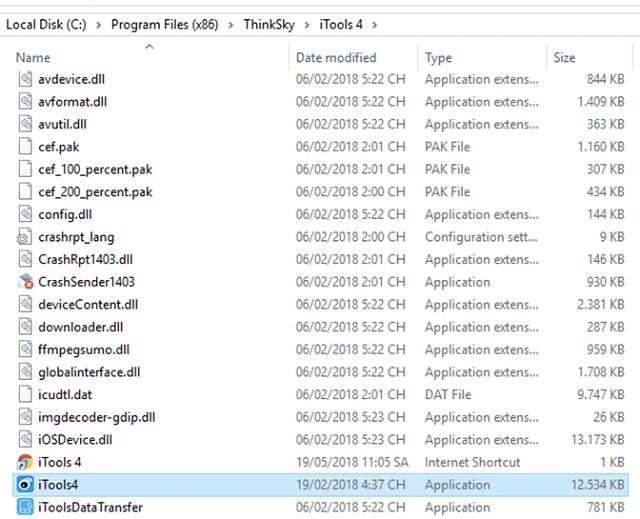Select the avformat.dll file name
The width and height of the screenshot is (640, 519).
tap(73, 101)
